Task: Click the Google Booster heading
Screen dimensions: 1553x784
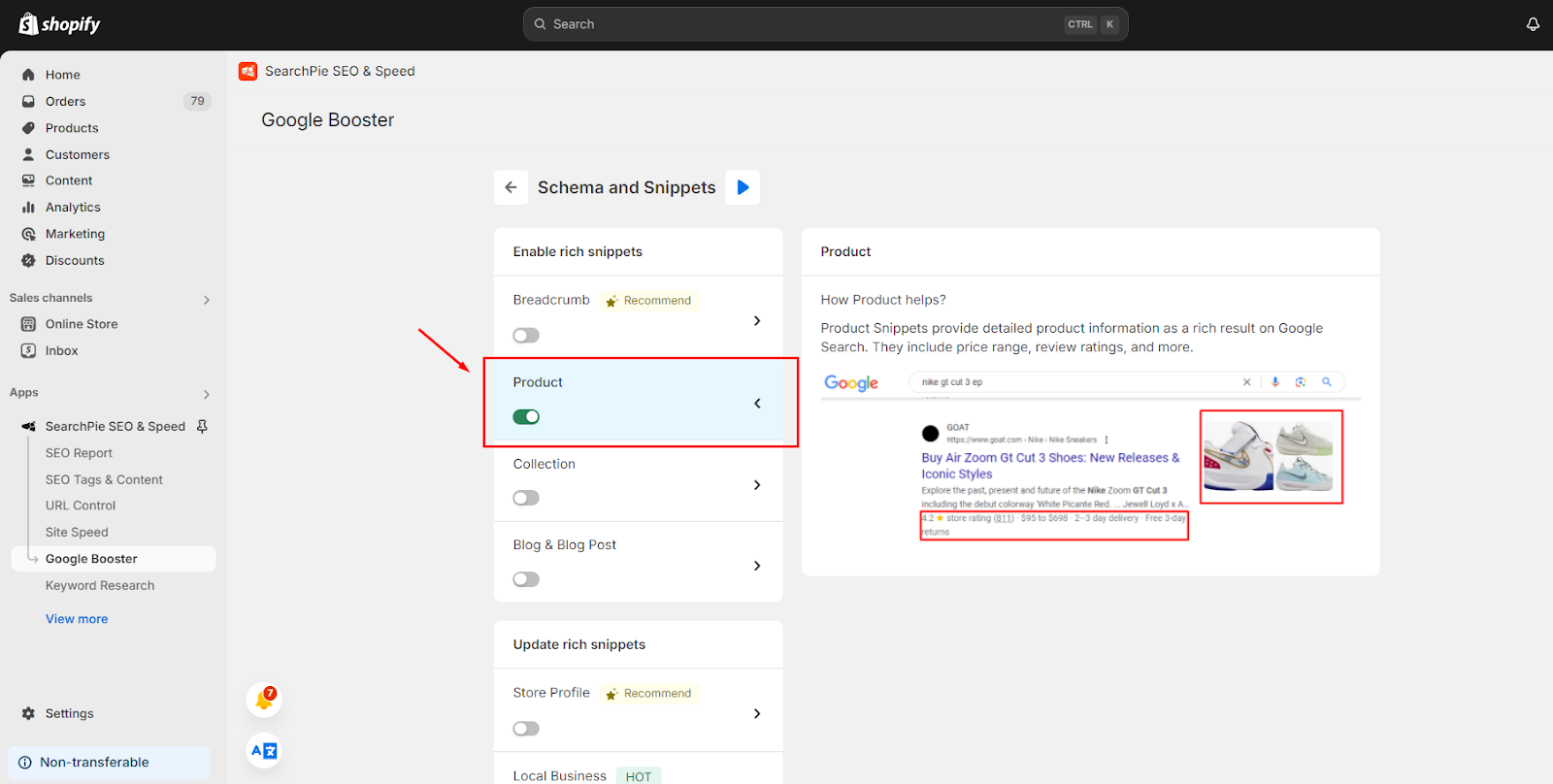Action: point(328,120)
